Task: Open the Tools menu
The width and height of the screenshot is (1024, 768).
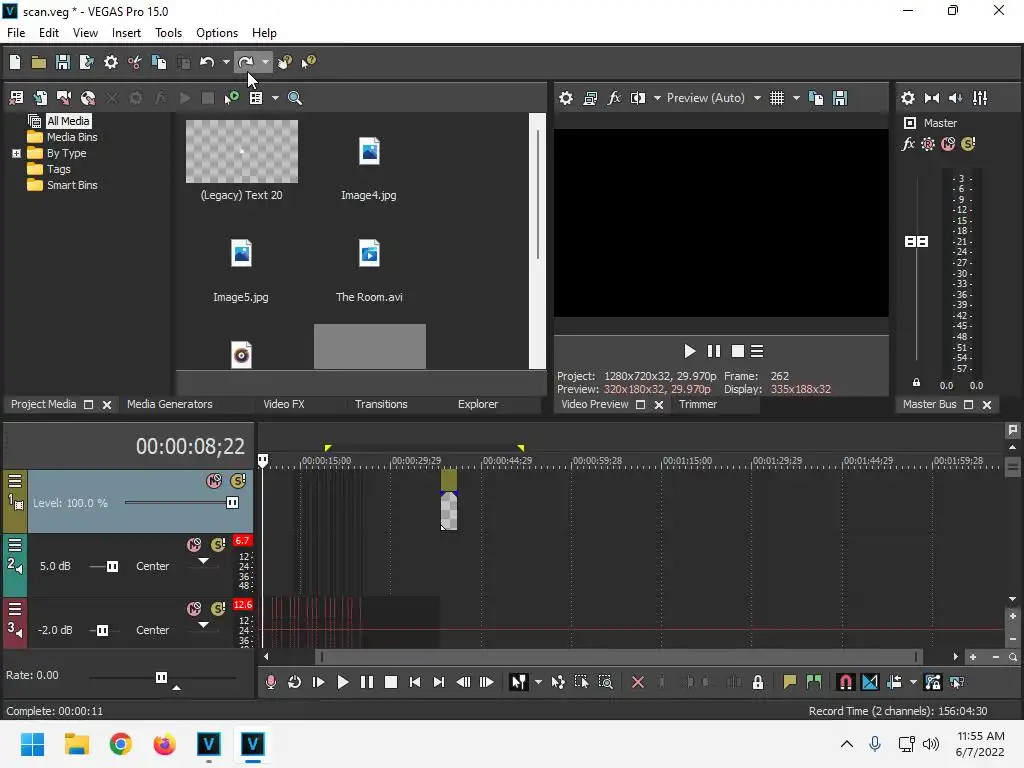Action: [168, 33]
